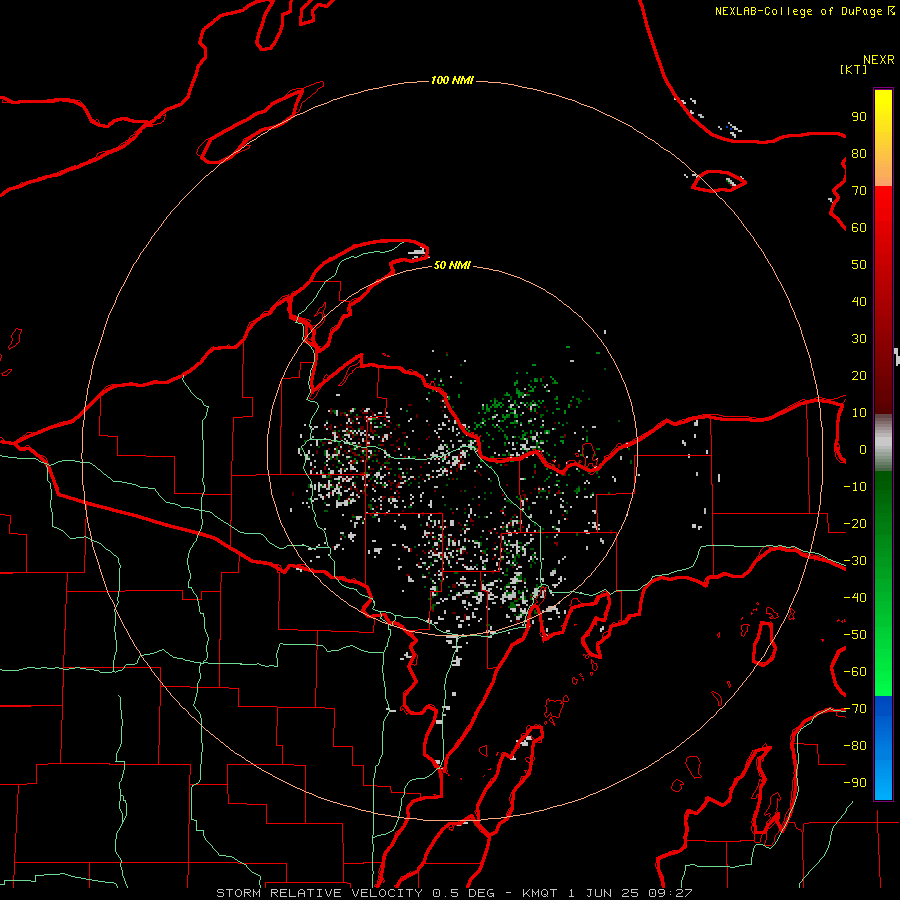Click the positive 90 value on velocity scale
Screen dimensions: 900x900
click(x=859, y=117)
